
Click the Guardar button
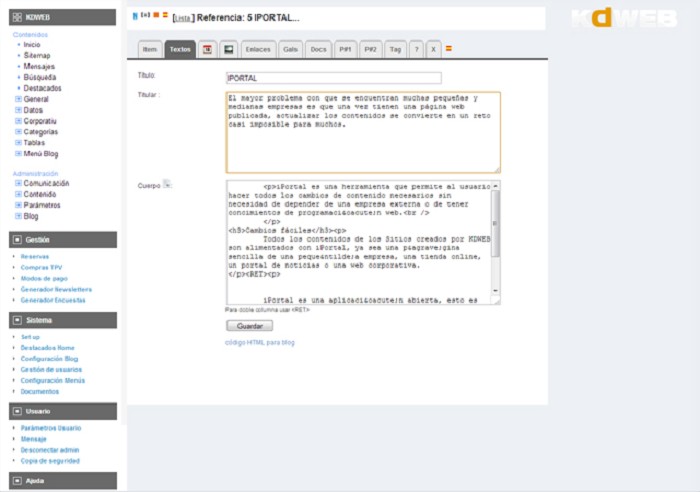pyautogui.click(x=250, y=326)
